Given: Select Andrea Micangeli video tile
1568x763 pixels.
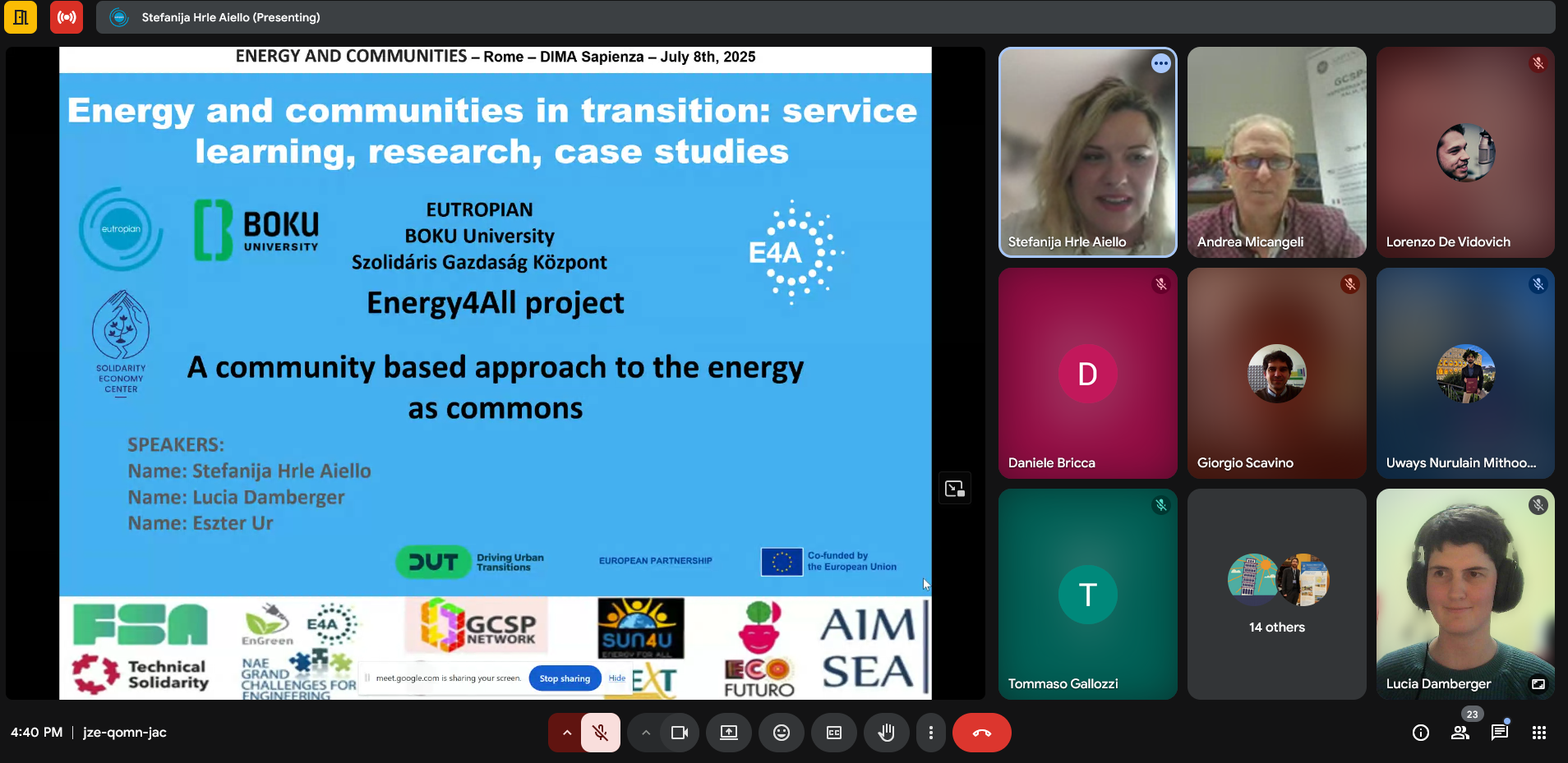Looking at the screenshot, I should [1276, 152].
